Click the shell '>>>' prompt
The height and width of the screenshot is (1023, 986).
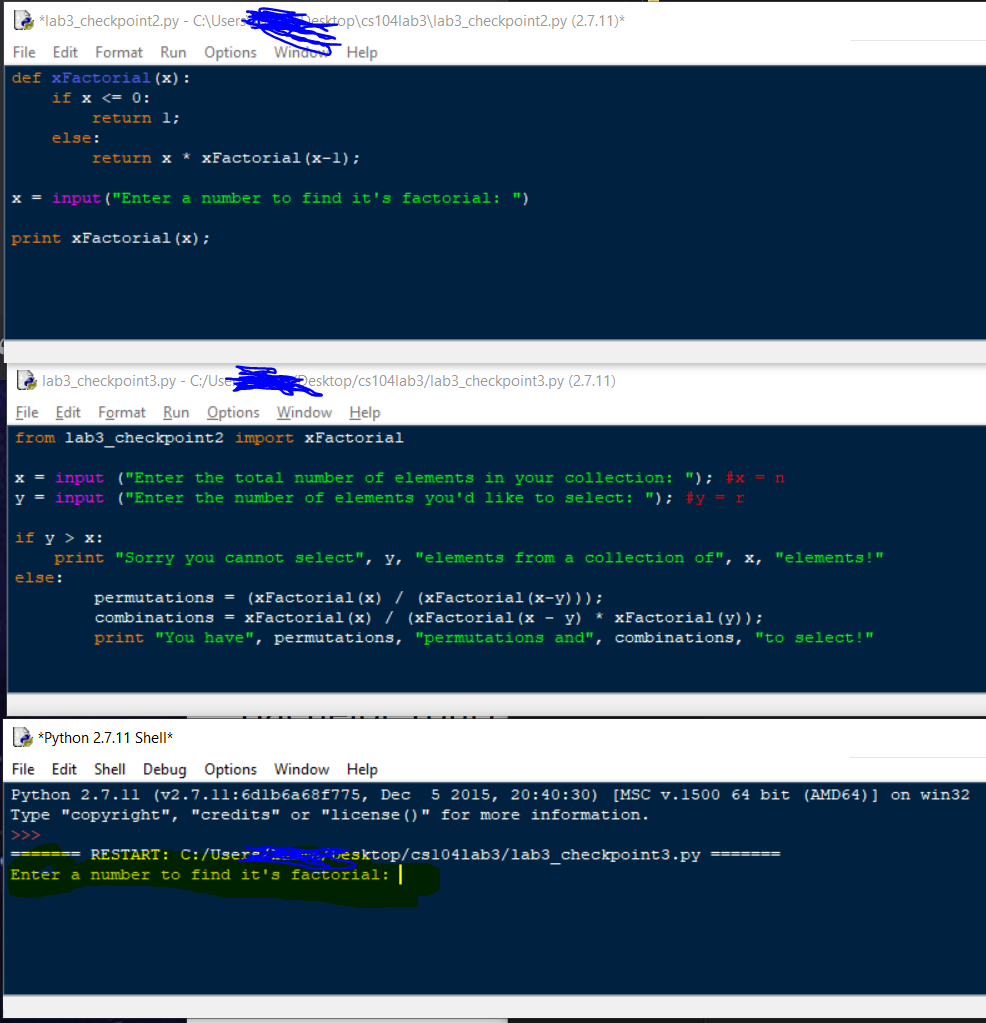[25, 835]
